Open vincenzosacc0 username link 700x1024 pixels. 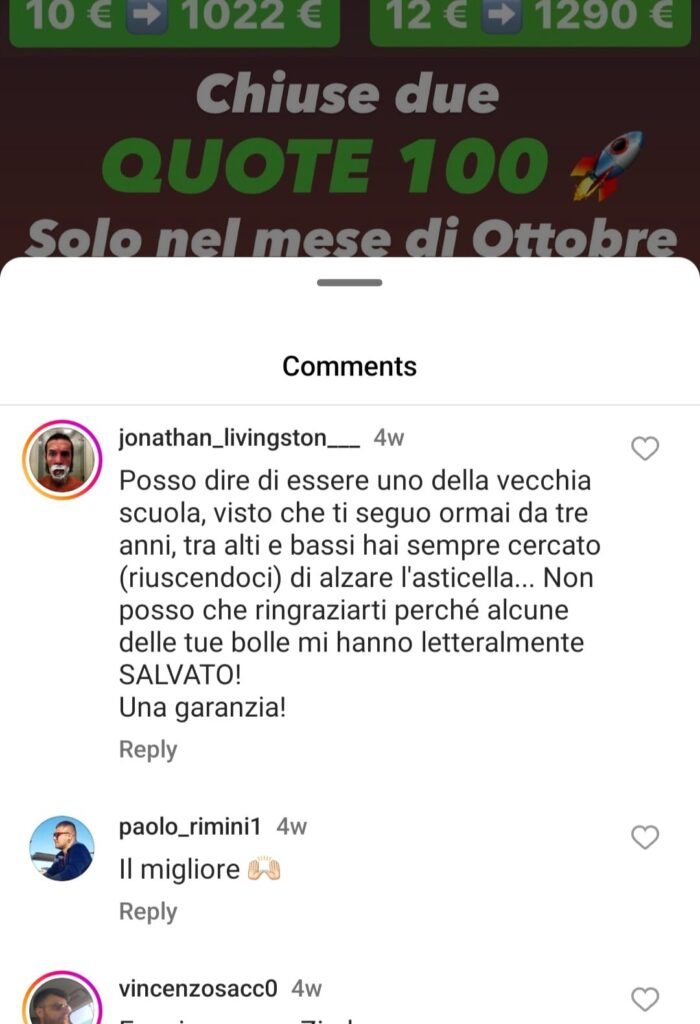coord(198,988)
